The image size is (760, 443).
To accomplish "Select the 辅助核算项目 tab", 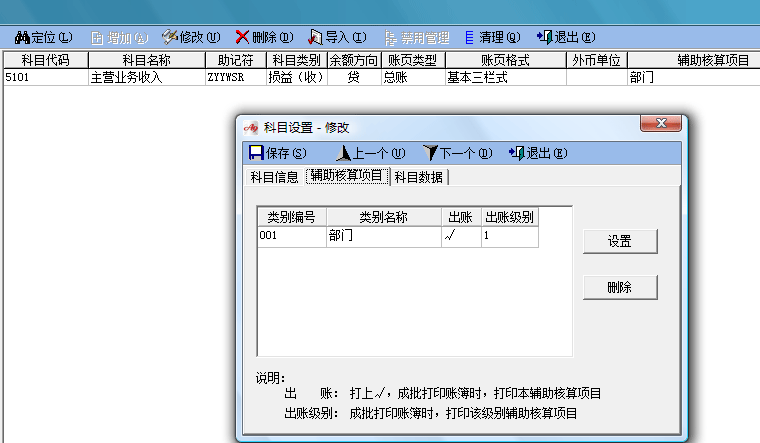I will pyautogui.click(x=346, y=177).
